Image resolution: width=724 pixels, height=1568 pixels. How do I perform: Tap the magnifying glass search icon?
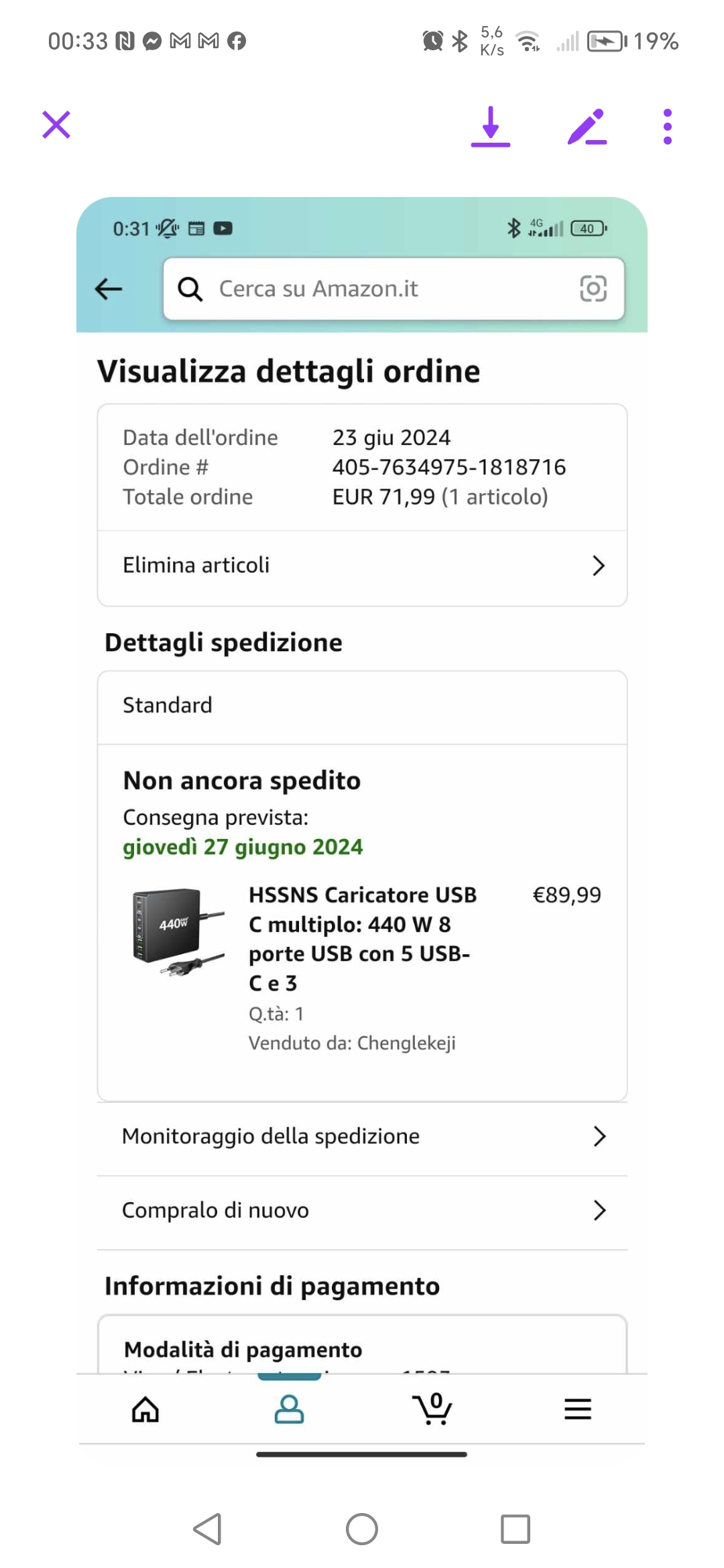coord(190,289)
